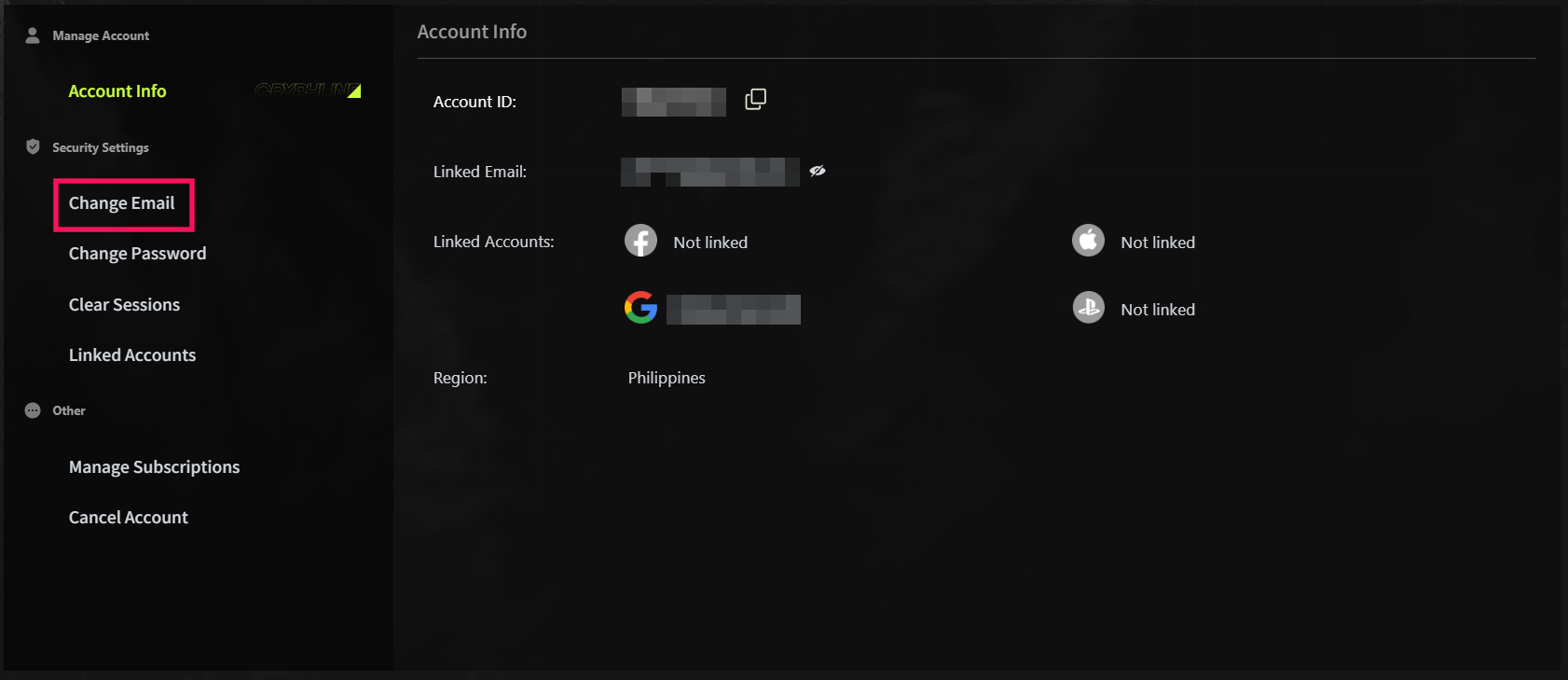This screenshot has height=680, width=1568.
Task: Click the Linked Email: label
Action: click(480, 172)
